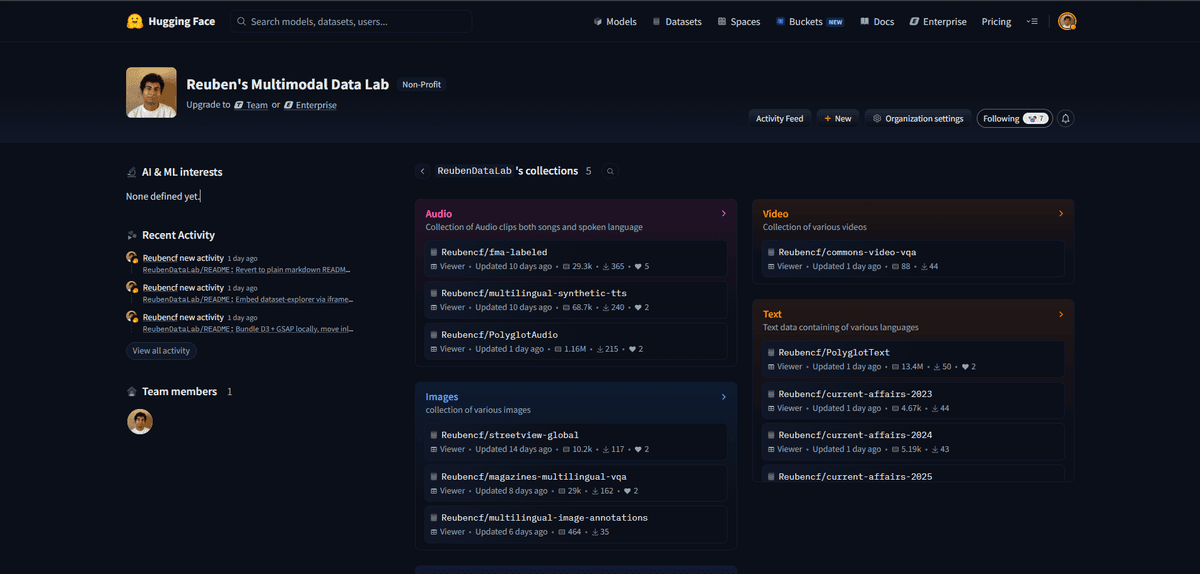This screenshot has height=574, width=1200.
Task: Click the notification bell icon
Action: 1066,118
